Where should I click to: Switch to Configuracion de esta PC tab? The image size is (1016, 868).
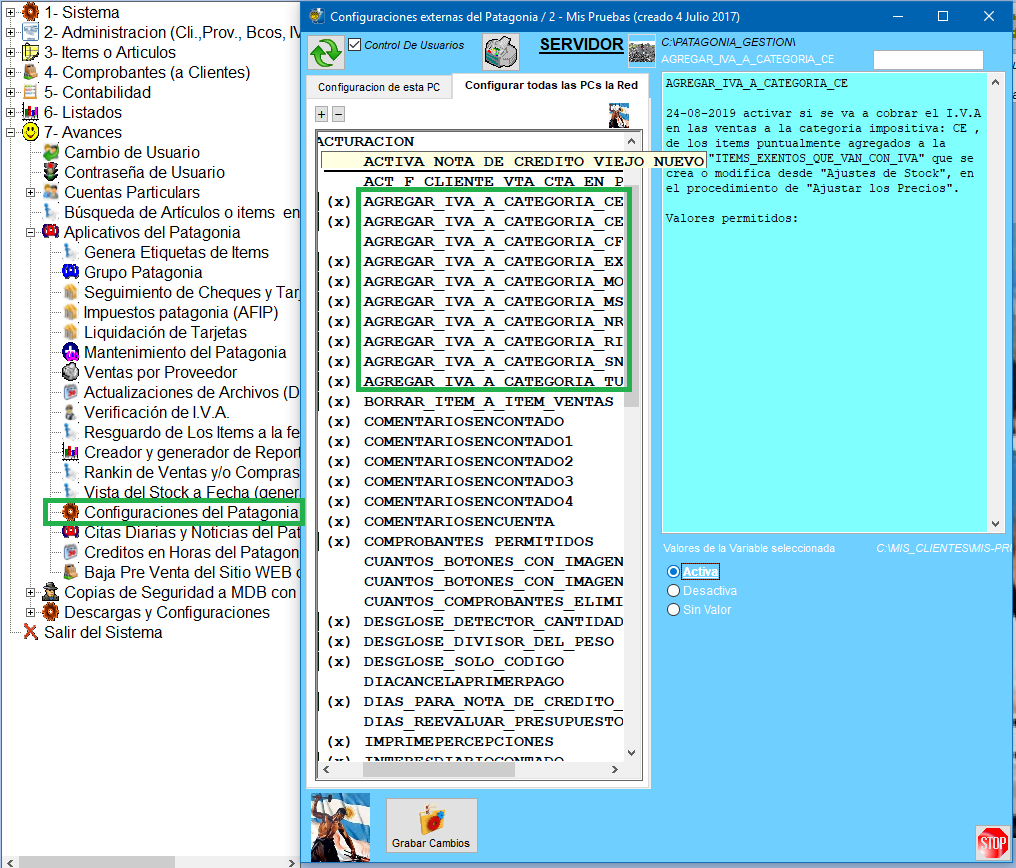[379, 87]
